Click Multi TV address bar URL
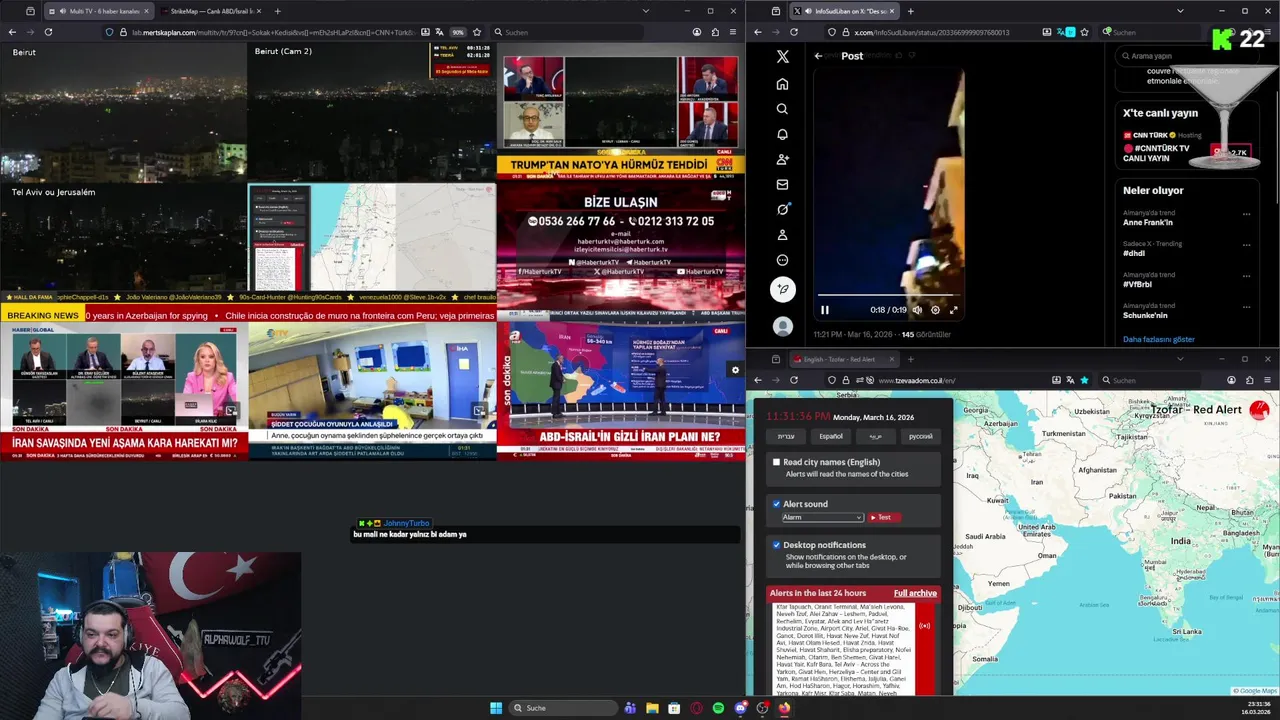Viewport: 1280px width, 720px height. [275, 32]
